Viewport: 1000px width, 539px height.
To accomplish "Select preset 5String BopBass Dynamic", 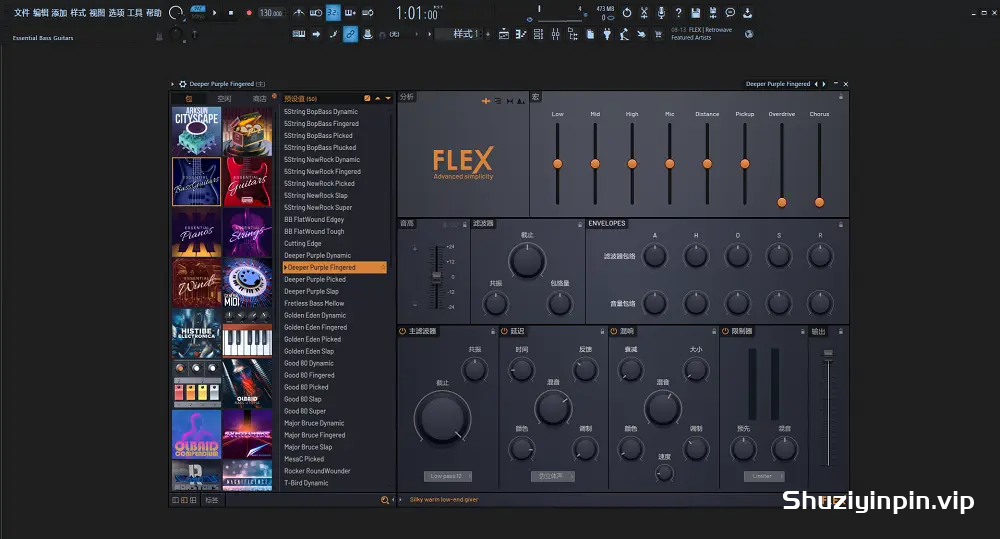I will [321, 112].
